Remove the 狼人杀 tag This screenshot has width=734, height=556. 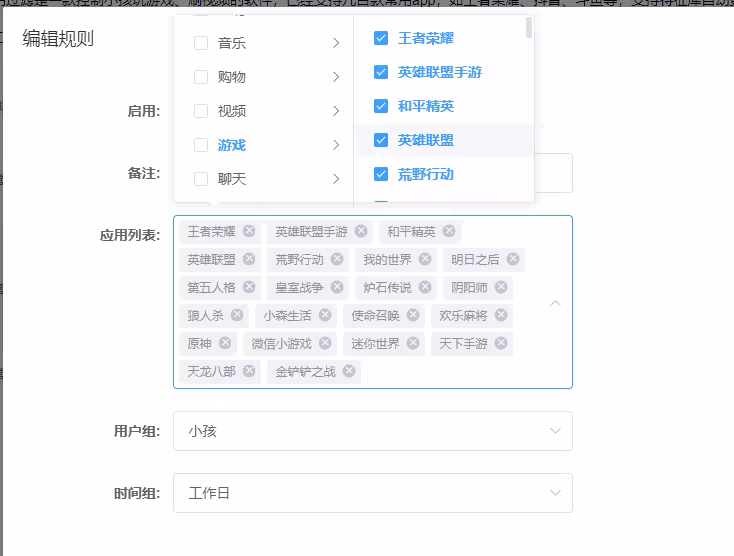coord(237,315)
